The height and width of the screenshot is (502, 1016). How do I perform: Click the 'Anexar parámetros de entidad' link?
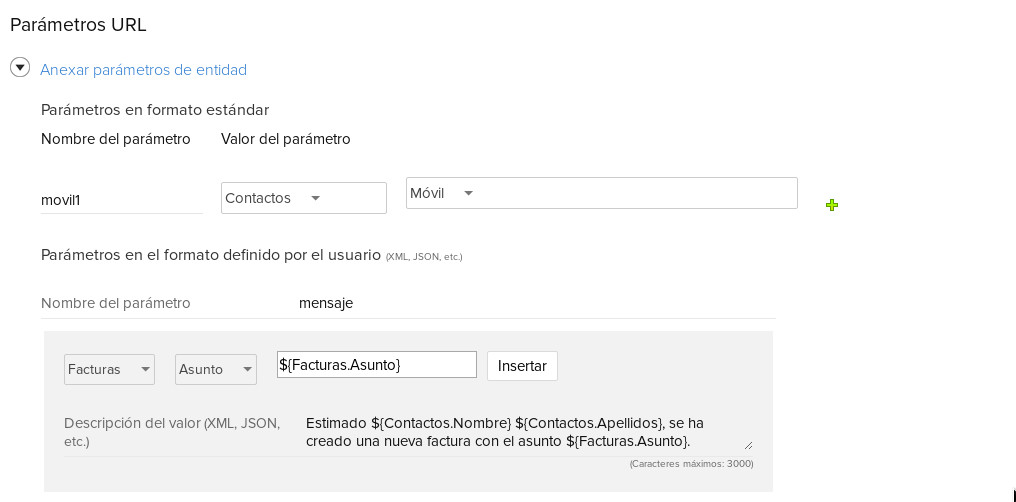pos(143,70)
